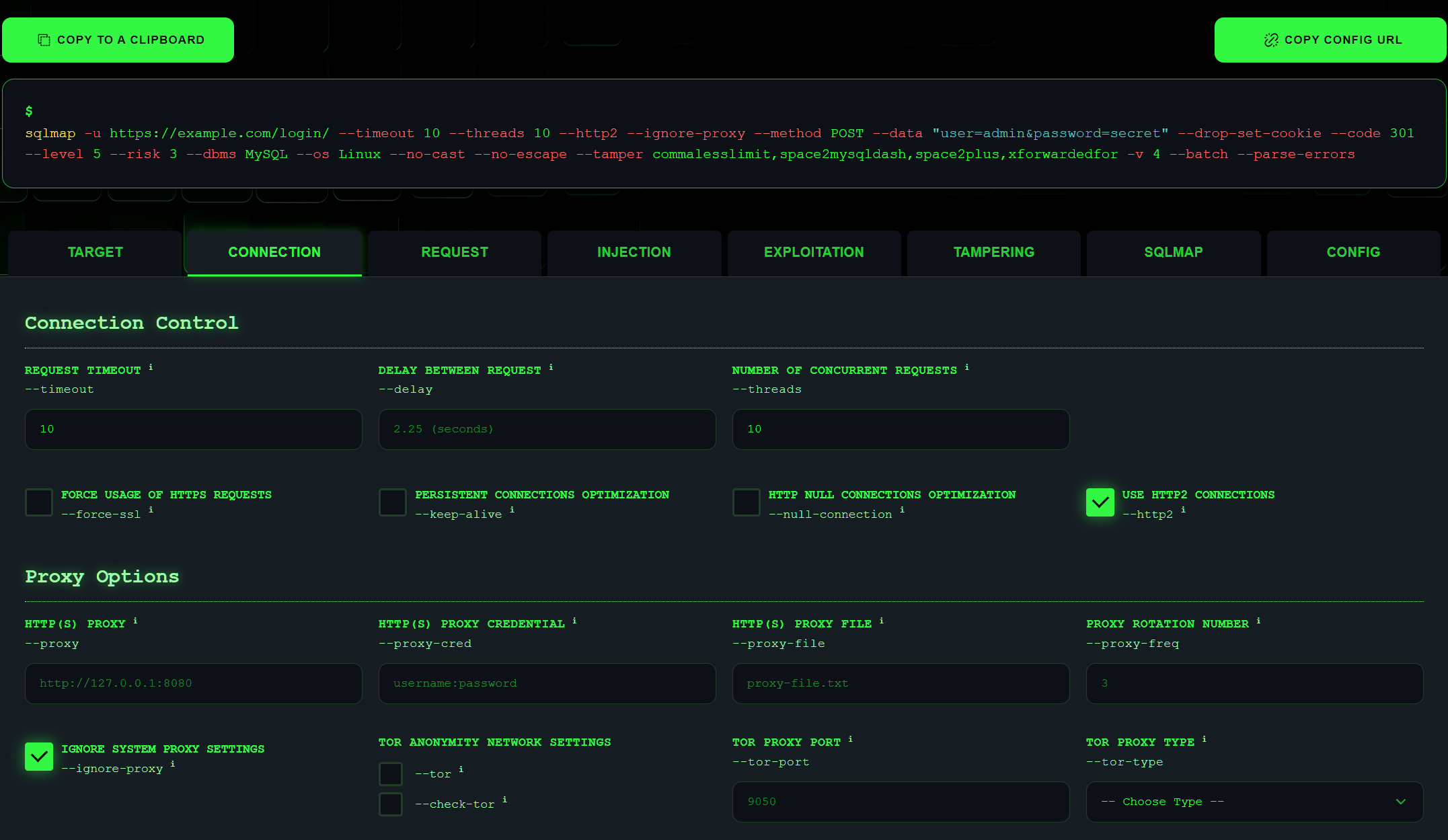Viewport: 1448px width, 840px height.
Task: Open the Injection tab
Action: tap(634, 252)
